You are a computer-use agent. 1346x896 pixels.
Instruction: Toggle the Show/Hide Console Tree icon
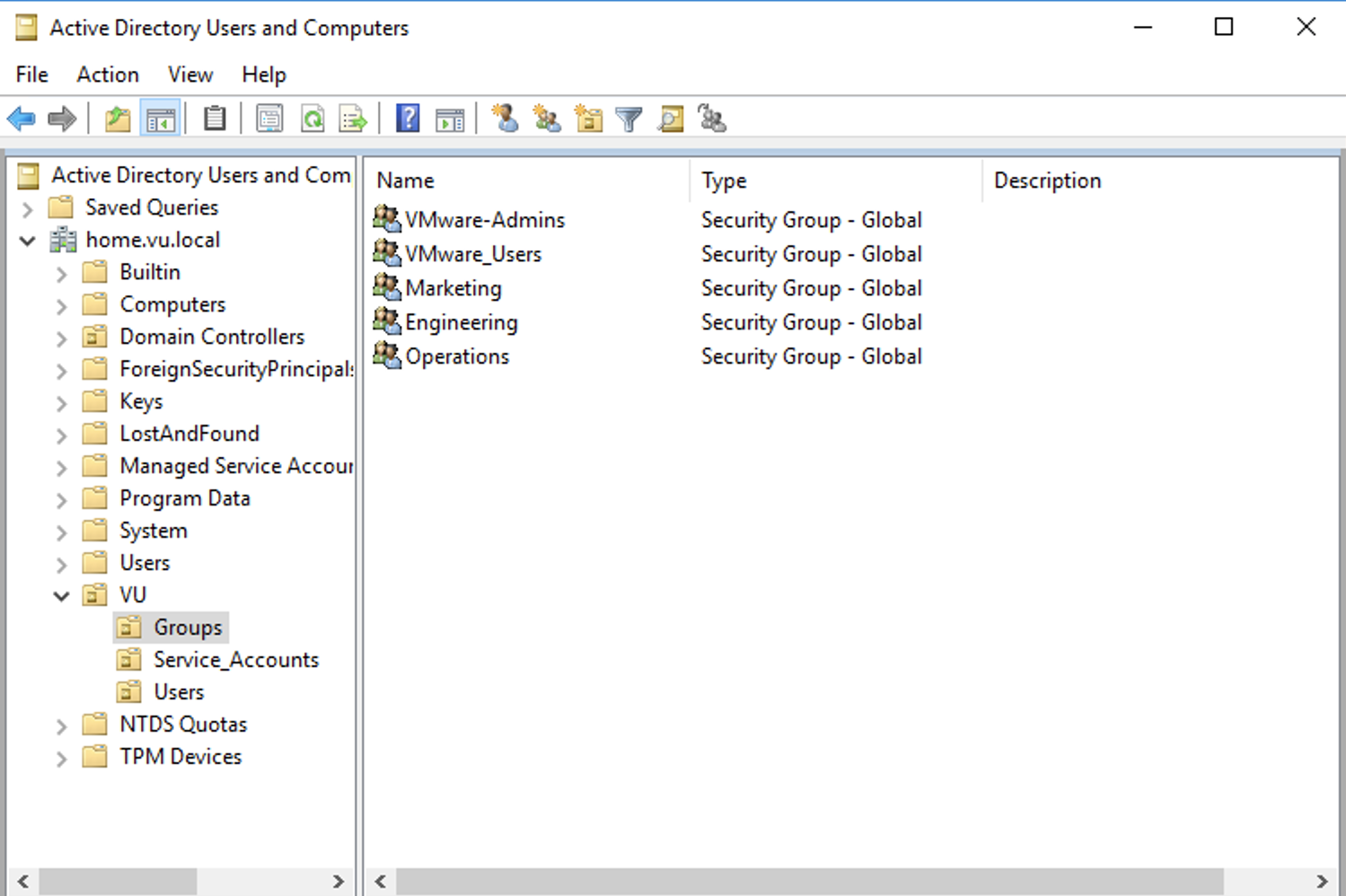tap(161, 119)
